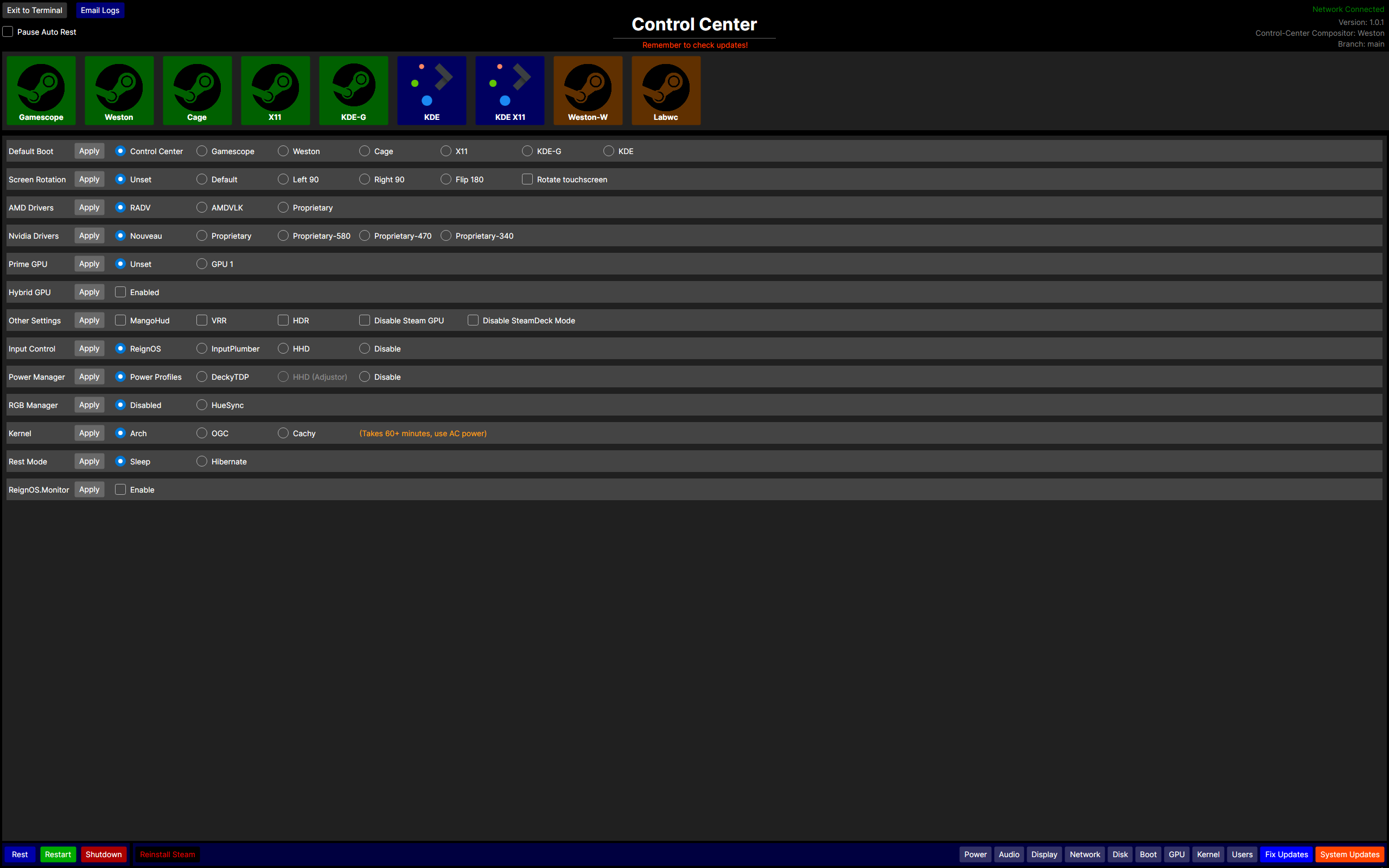Launch the Weston-W Steam tile
The height and width of the screenshot is (868, 1389).
click(x=588, y=91)
